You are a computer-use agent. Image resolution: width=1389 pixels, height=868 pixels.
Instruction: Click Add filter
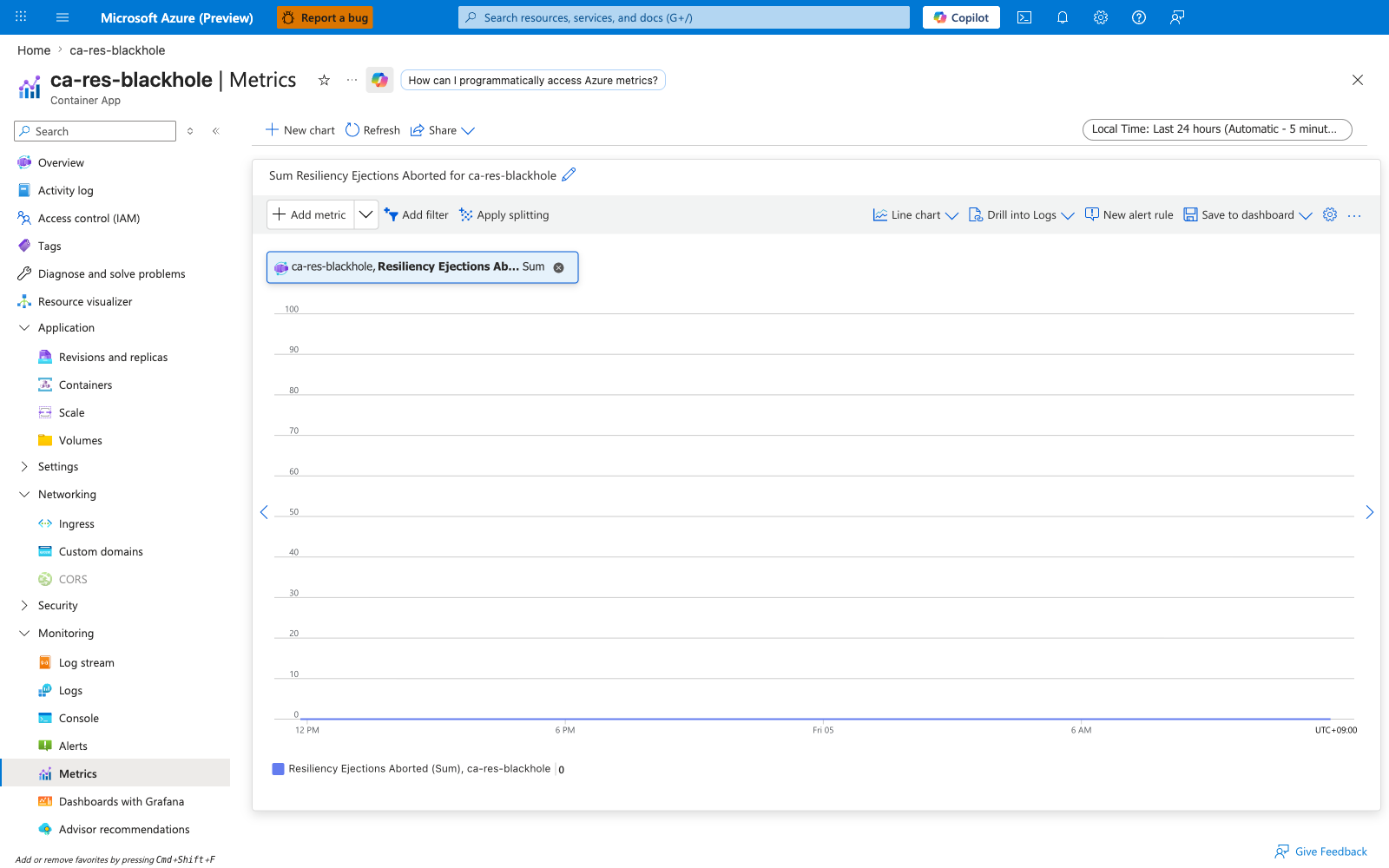pyautogui.click(x=417, y=215)
